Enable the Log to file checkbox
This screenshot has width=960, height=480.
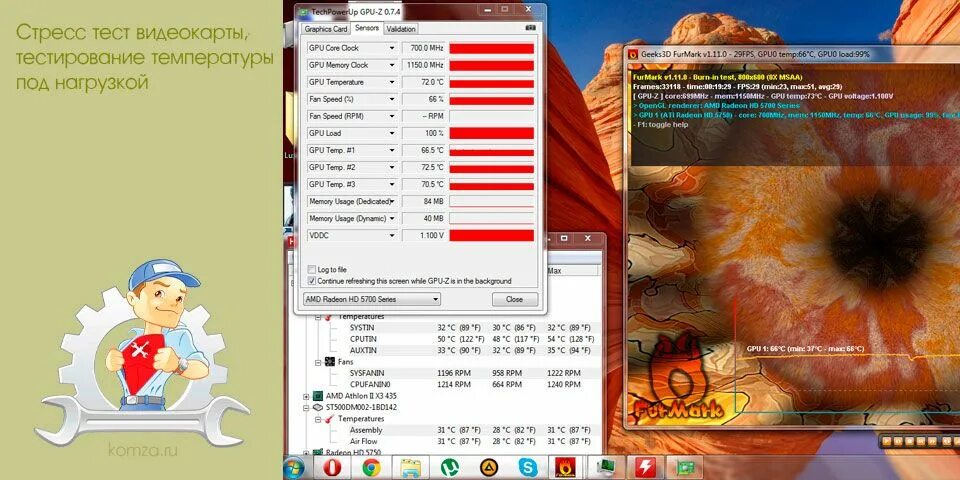312,269
